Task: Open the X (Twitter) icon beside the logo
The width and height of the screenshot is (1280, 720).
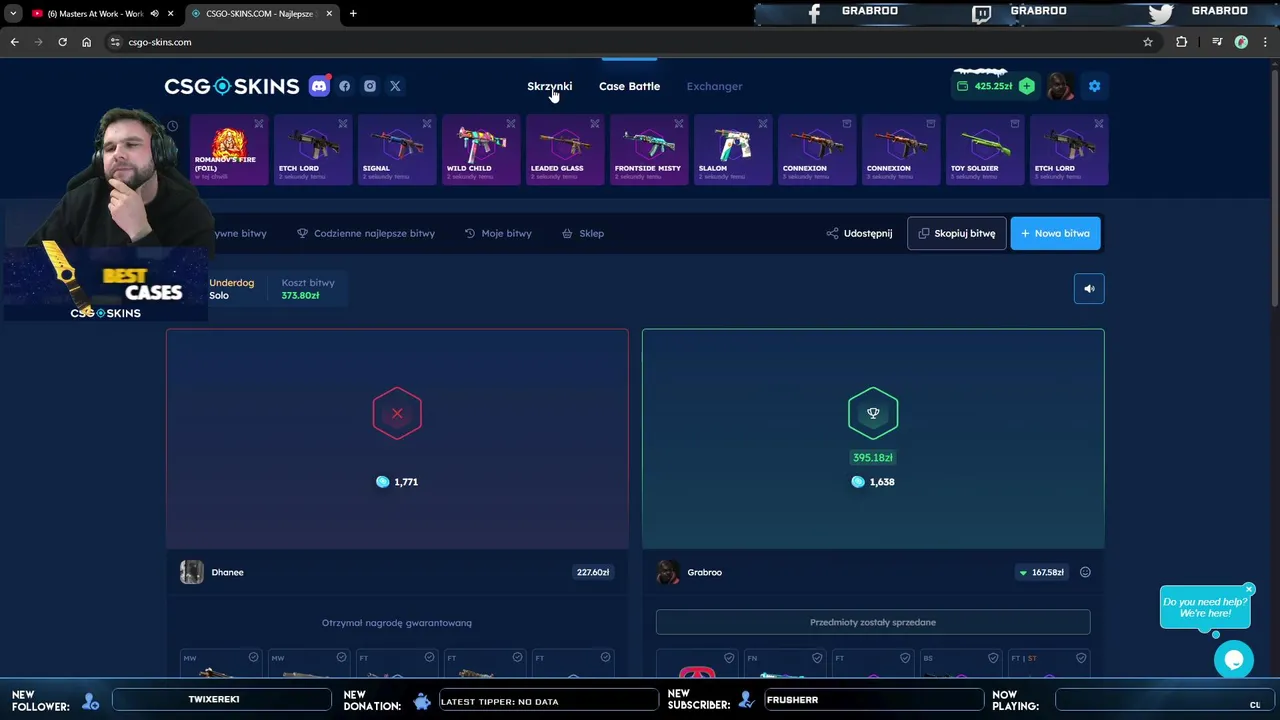Action: pos(395,86)
